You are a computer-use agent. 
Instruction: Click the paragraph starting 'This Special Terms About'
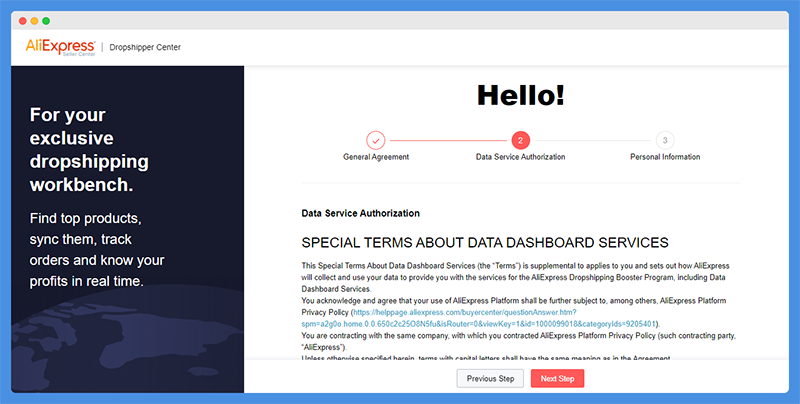(515, 277)
